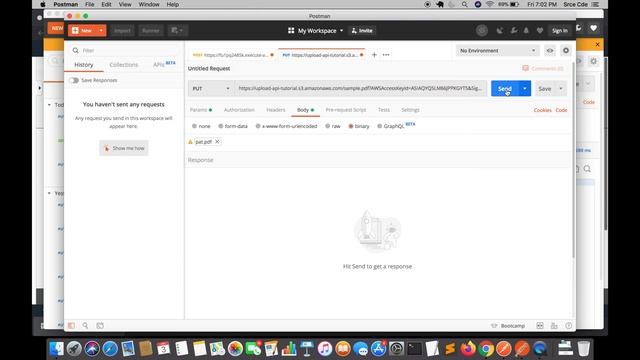Image resolution: width=640 pixels, height=360 pixels.
Task: Click the heart icon in header
Action: [x=540, y=31]
